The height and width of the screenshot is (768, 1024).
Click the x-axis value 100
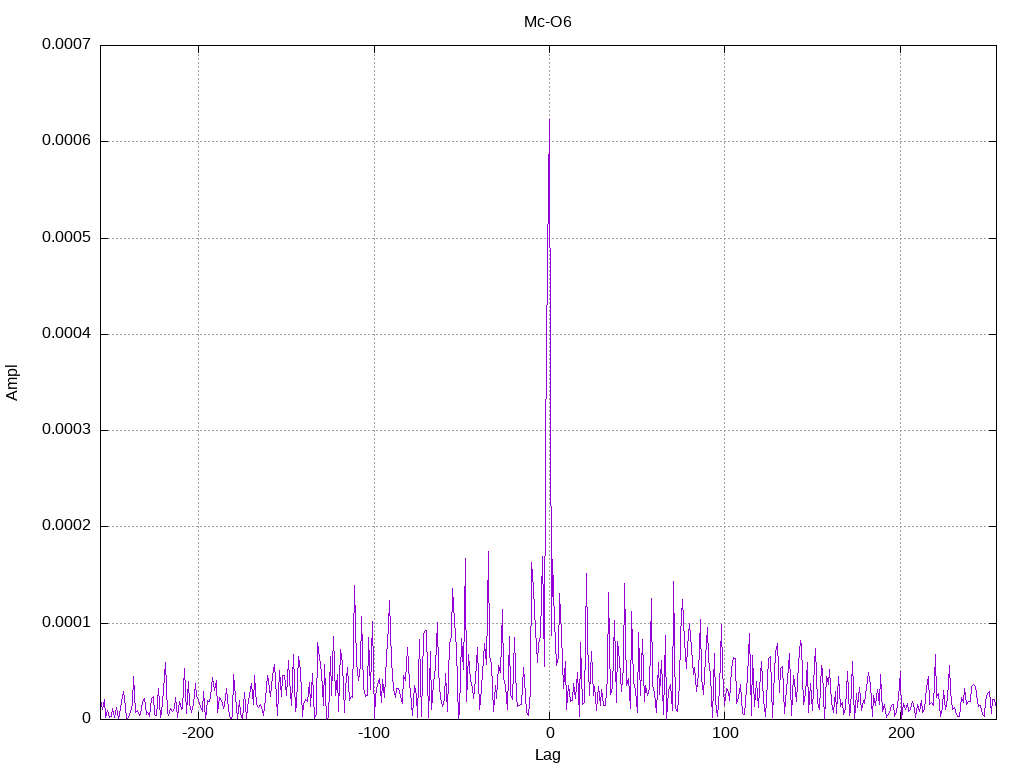click(x=725, y=733)
